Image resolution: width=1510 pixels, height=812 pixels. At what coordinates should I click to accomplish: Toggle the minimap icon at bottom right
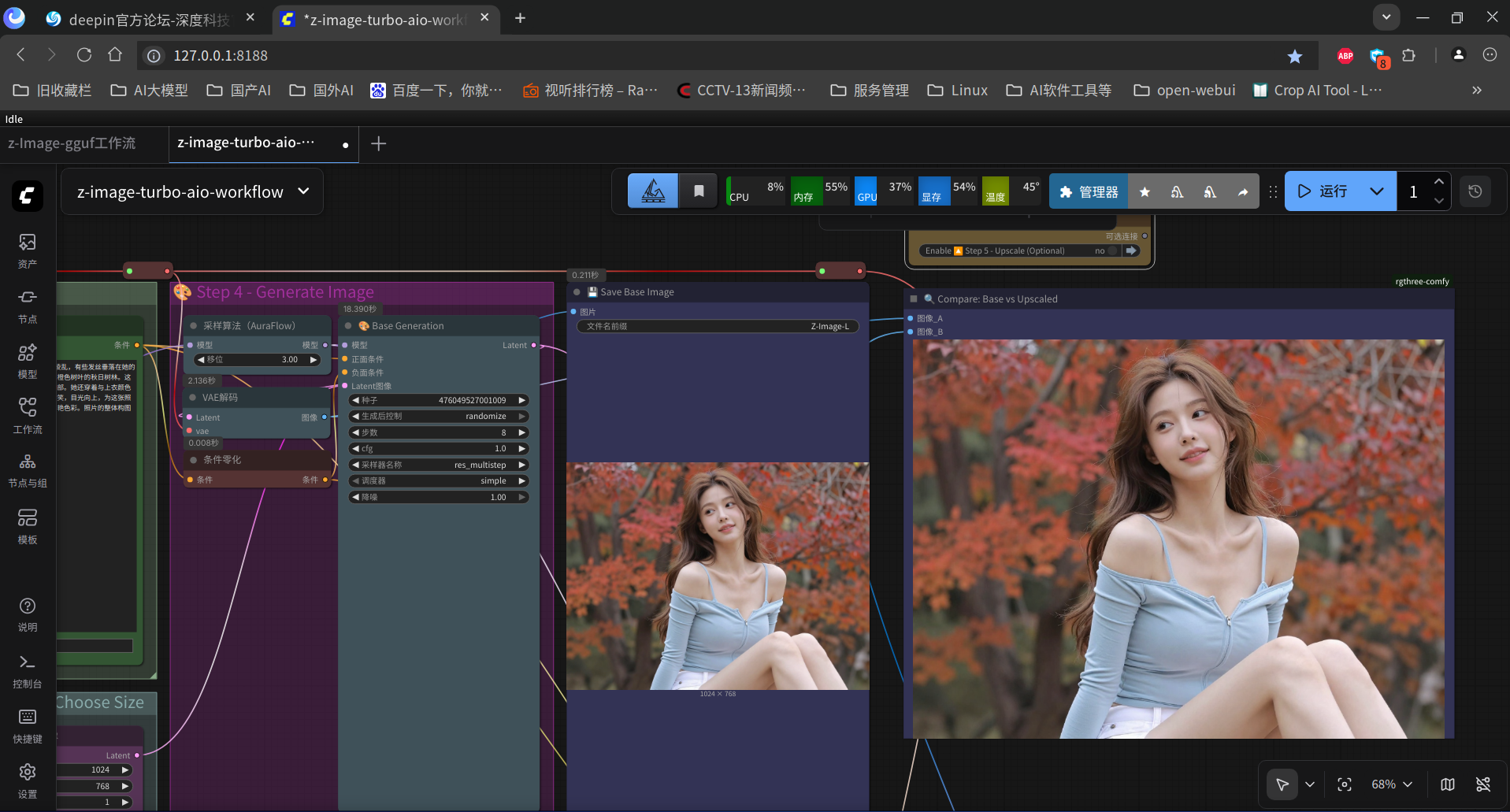coord(1448,784)
